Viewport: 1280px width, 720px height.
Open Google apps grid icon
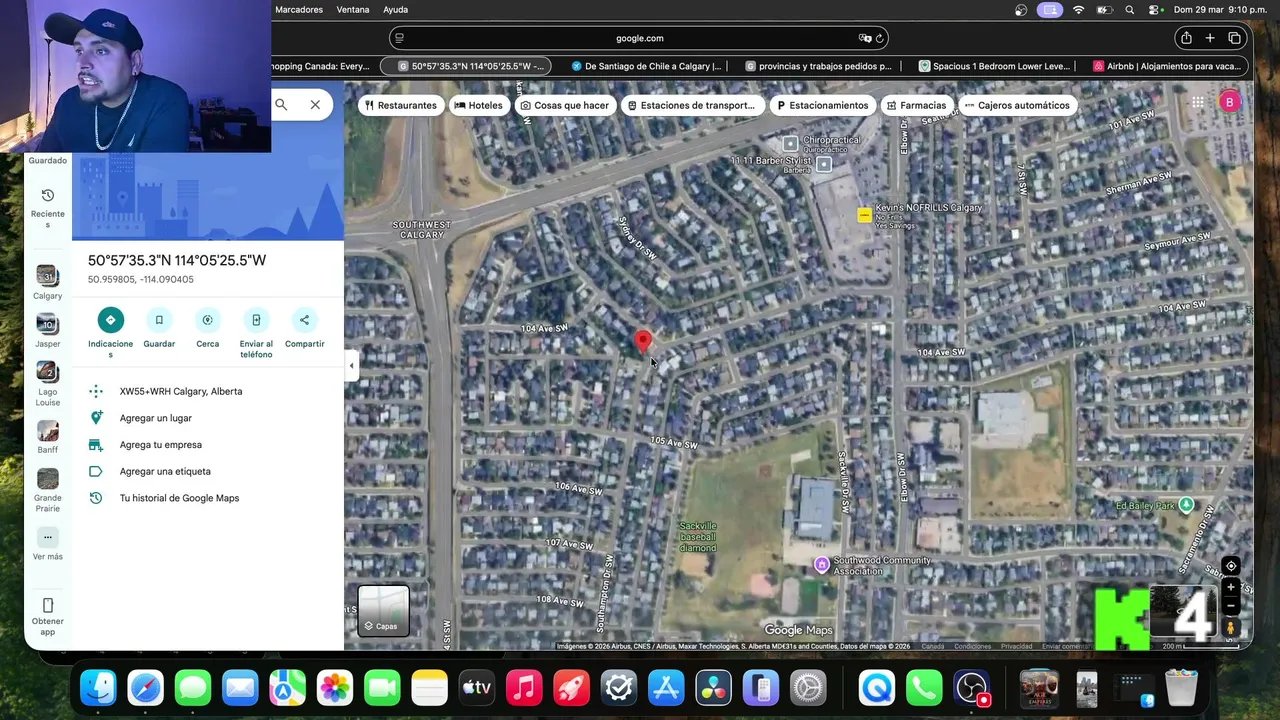click(1197, 102)
